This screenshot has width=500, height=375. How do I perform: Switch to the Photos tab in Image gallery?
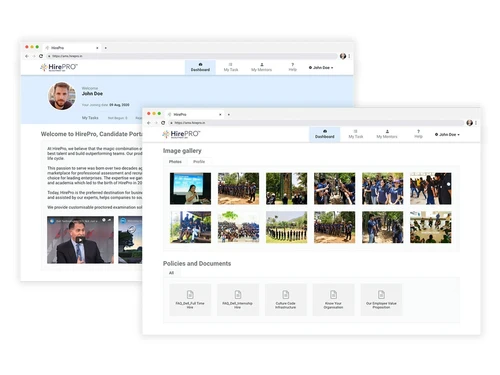pos(175,162)
